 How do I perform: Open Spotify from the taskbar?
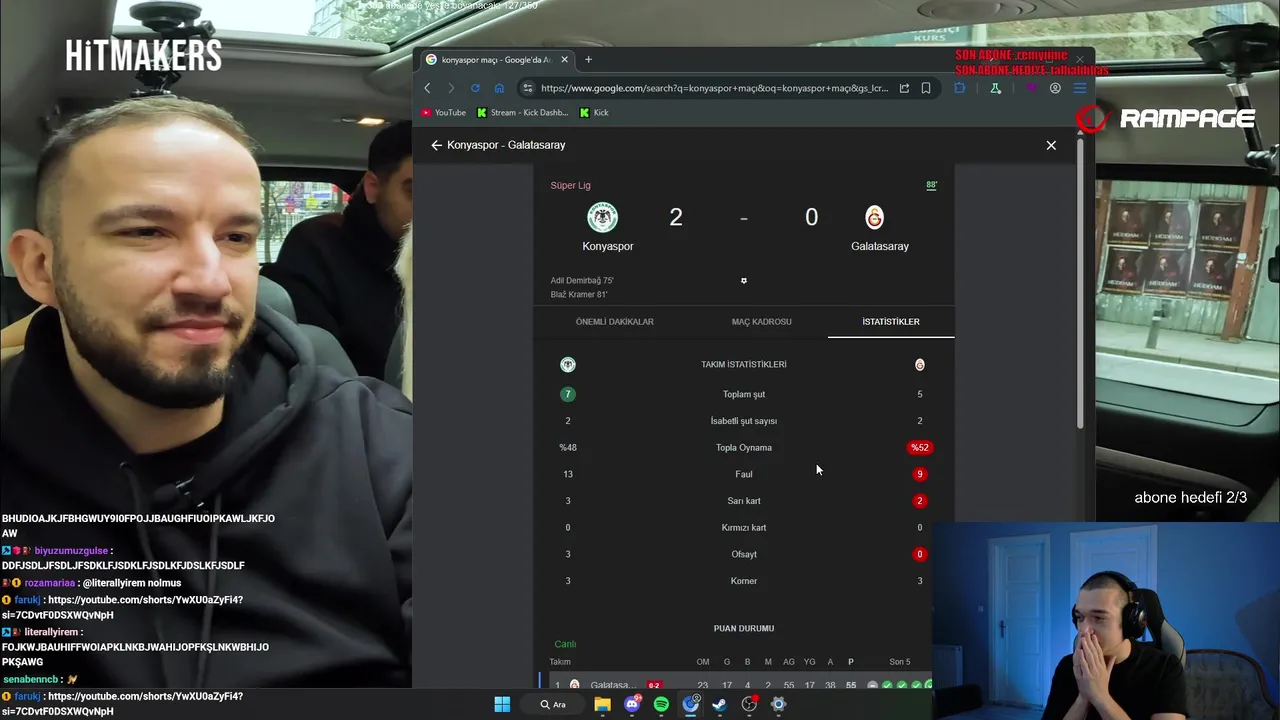[x=661, y=704]
